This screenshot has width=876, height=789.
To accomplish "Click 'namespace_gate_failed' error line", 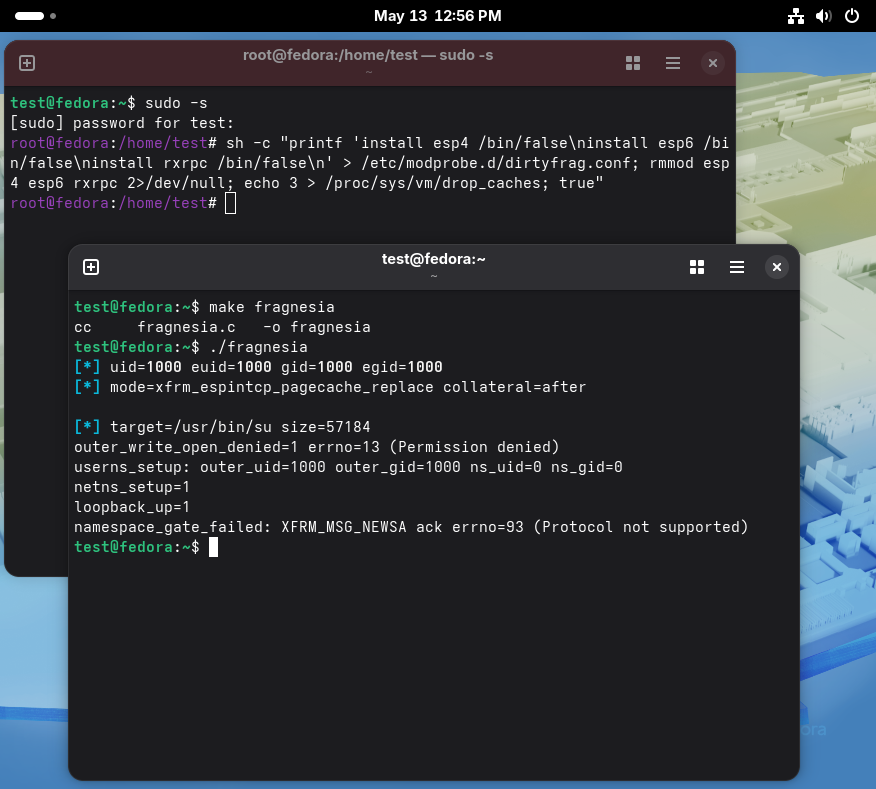I will click(x=411, y=527).
